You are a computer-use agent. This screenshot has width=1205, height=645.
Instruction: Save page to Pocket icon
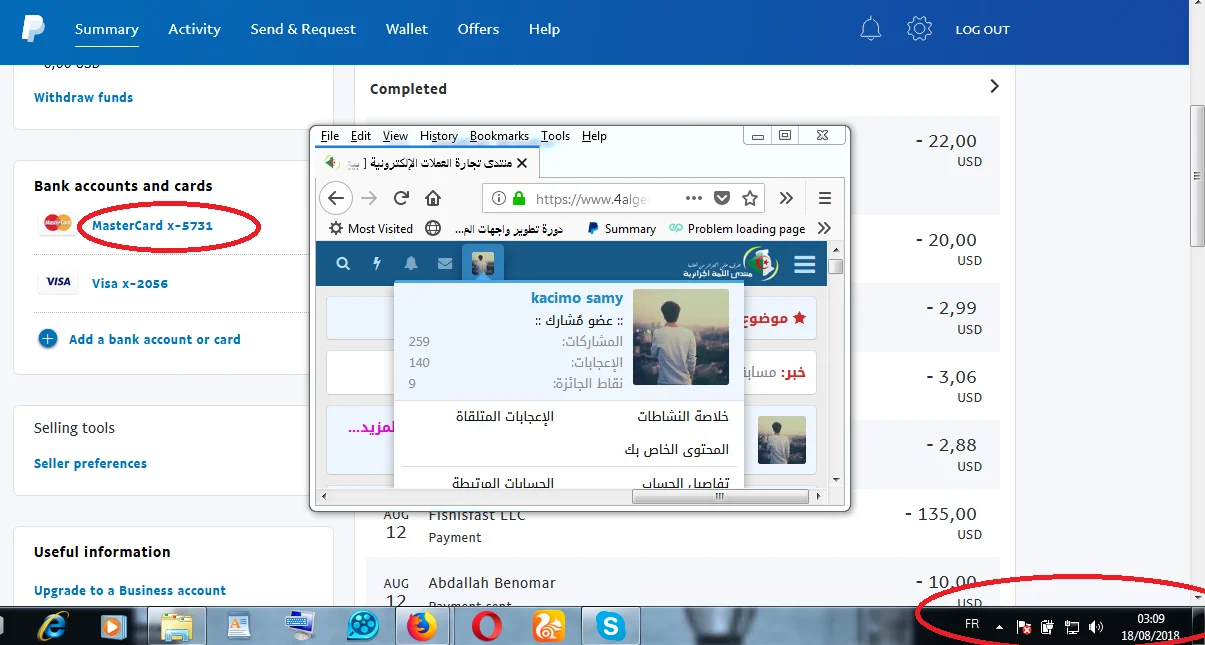(x=721, y=198)
